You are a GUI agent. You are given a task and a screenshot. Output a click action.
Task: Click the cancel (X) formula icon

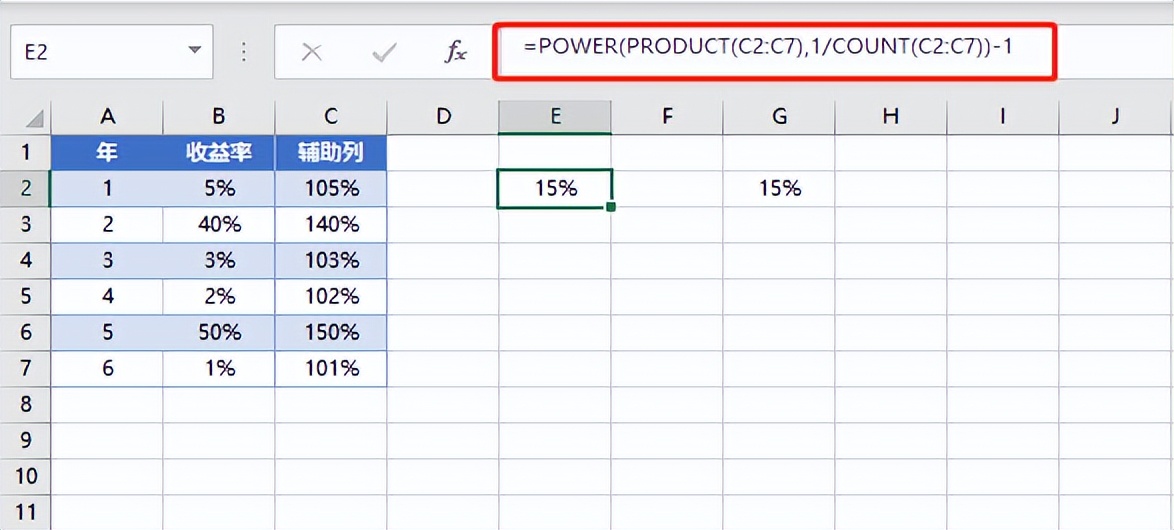point(311,52)
